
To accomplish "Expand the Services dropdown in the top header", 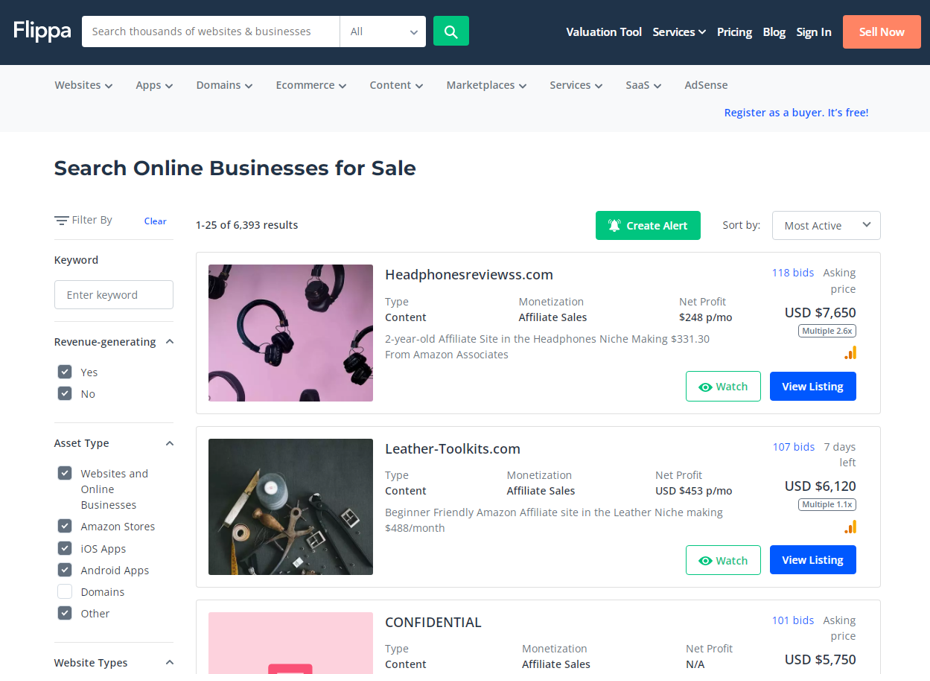I will pyautogui.click(x=679, y=32).
